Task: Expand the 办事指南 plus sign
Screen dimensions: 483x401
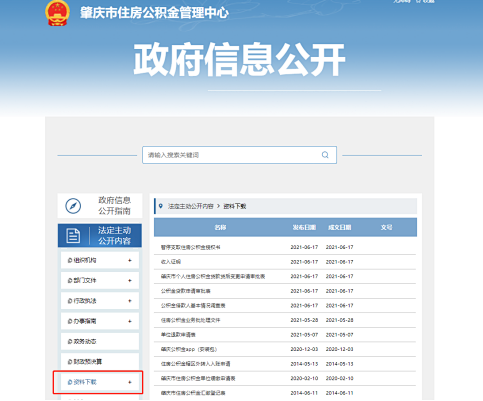Action: click(130, 321)
